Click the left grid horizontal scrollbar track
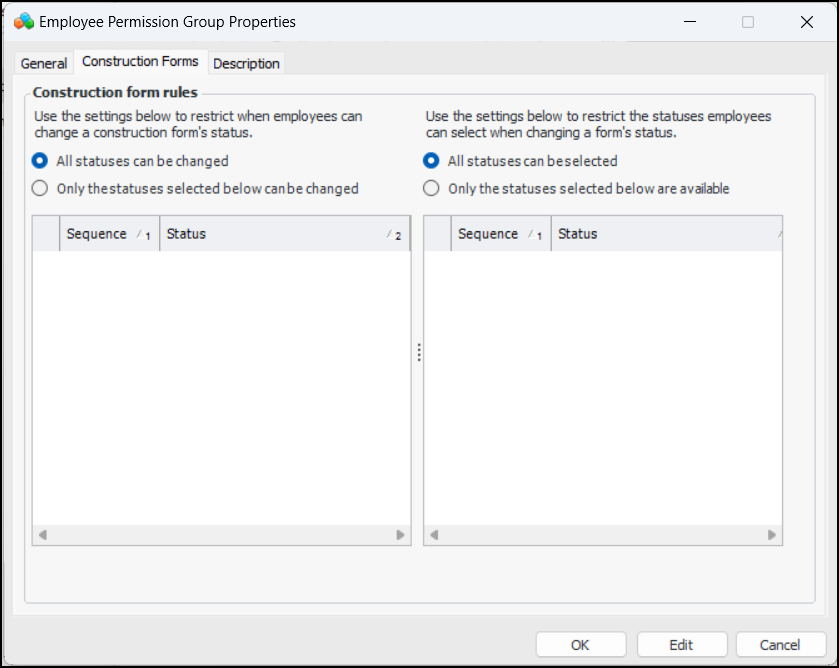Viewport: 839px width, 668px height. click(221, 535)
